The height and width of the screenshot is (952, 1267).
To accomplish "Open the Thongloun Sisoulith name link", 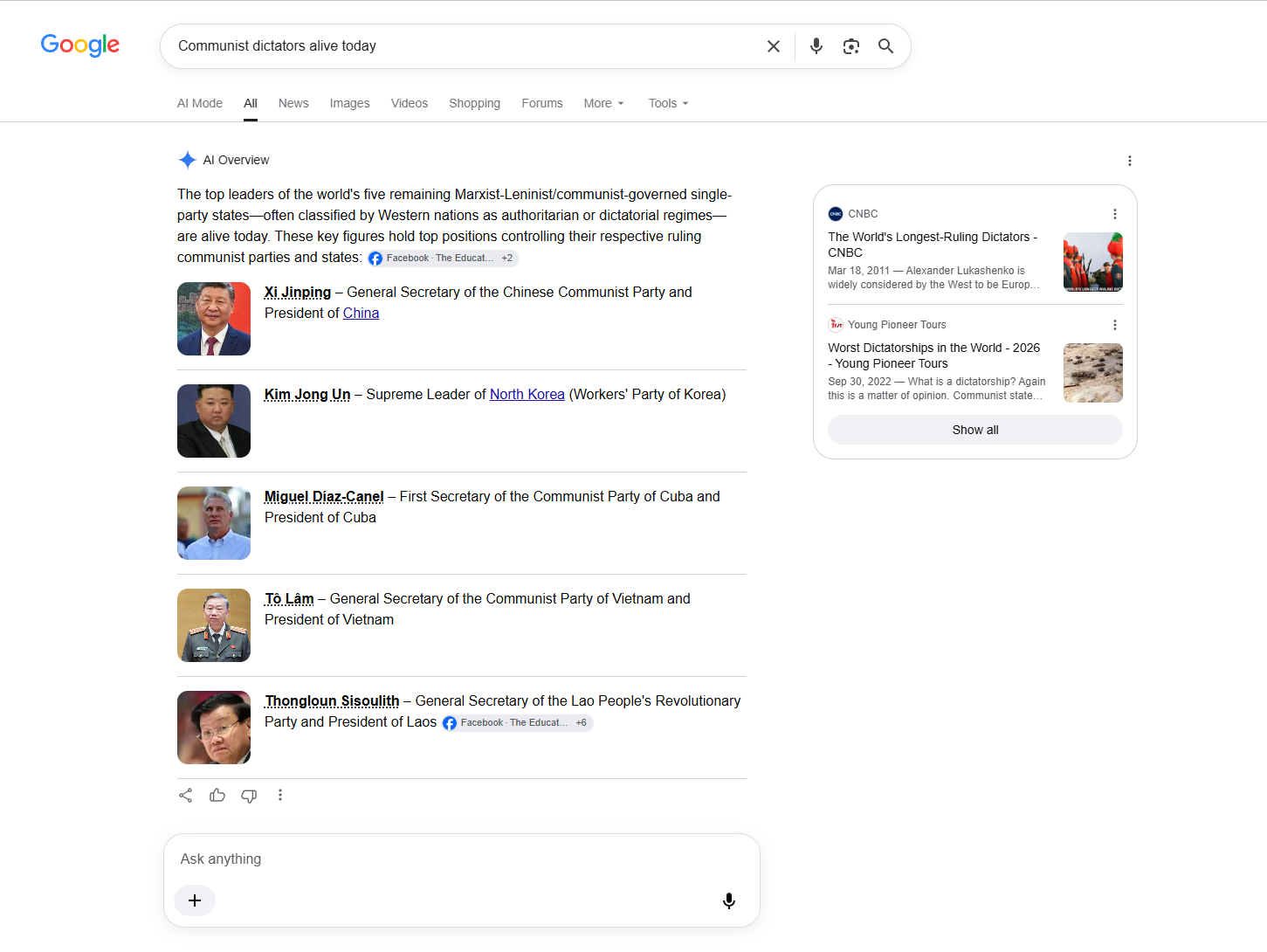I will [x=332, y=701].
